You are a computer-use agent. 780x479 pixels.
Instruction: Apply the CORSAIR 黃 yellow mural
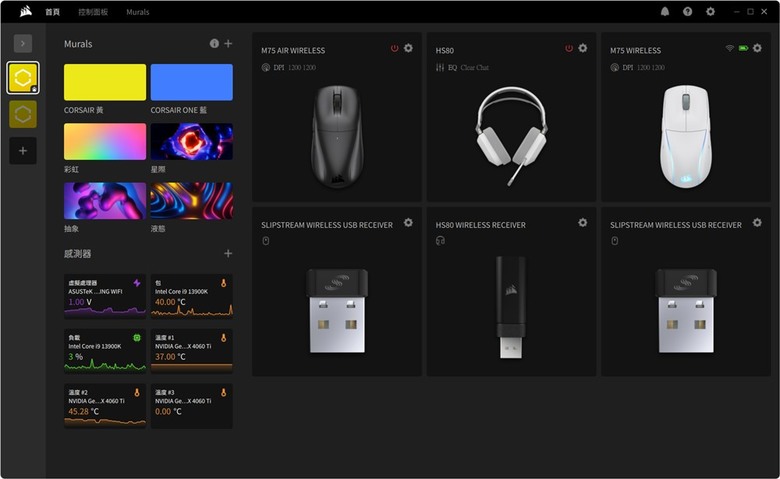point(105,82)
